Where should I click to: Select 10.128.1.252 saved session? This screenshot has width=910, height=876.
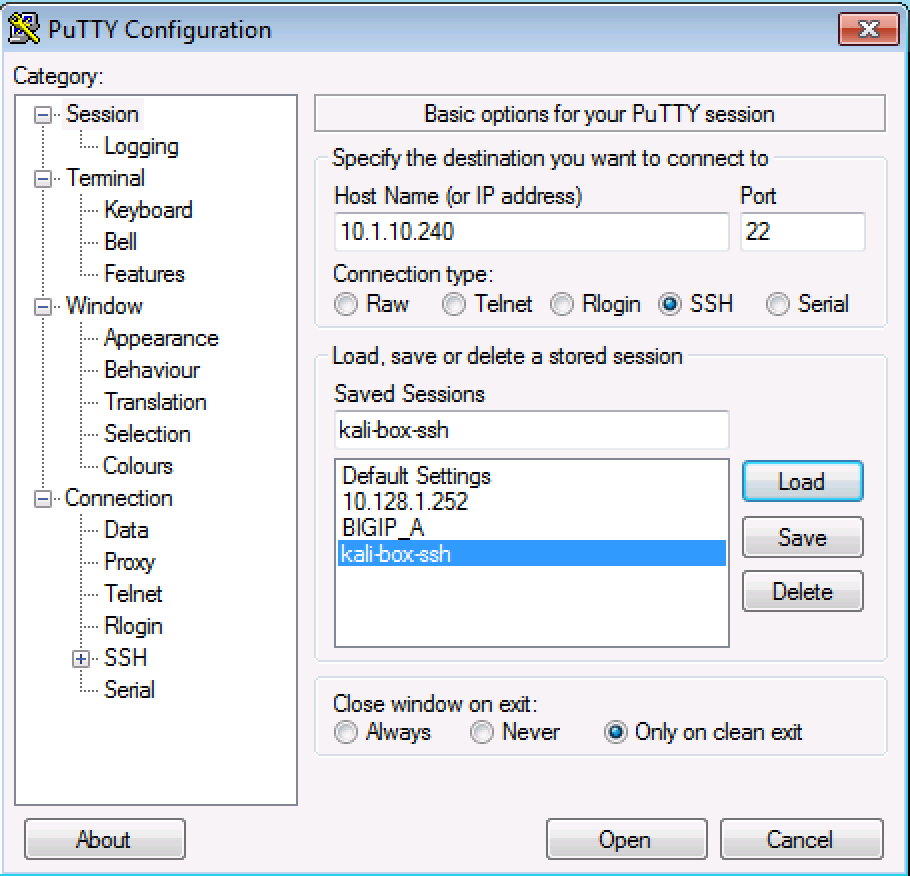tap(532, 502)
